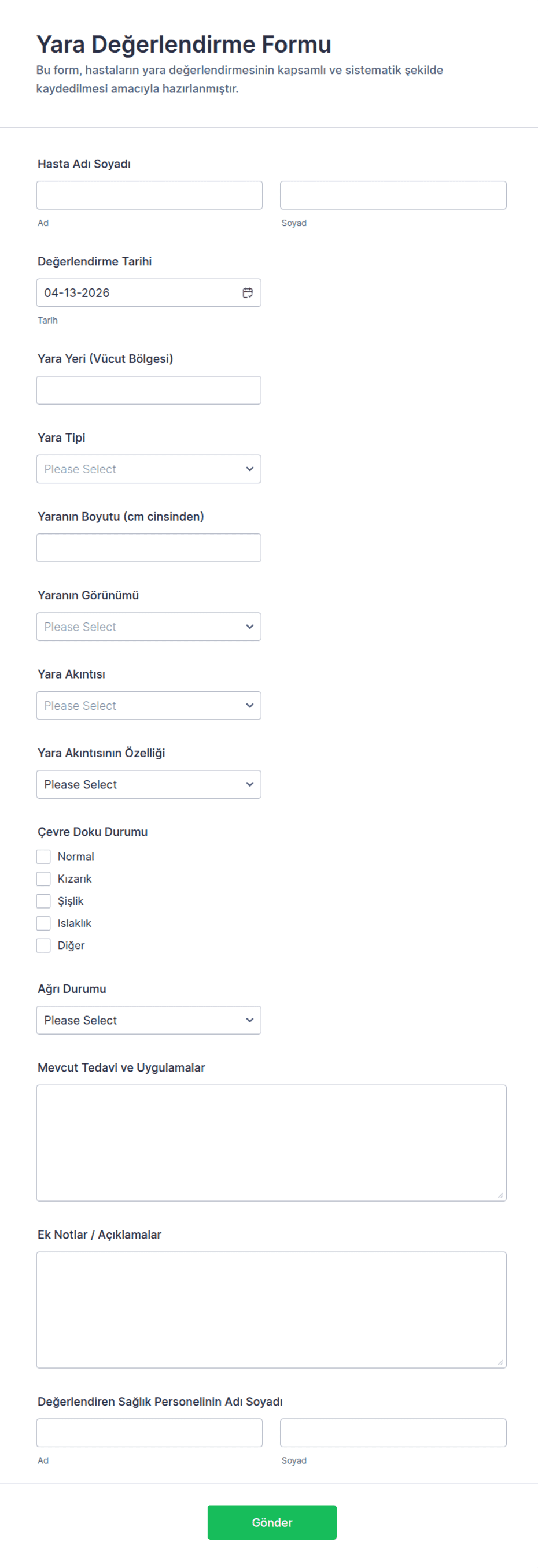
Task: Check the Normal checkbox
Action: click(43, 857)
